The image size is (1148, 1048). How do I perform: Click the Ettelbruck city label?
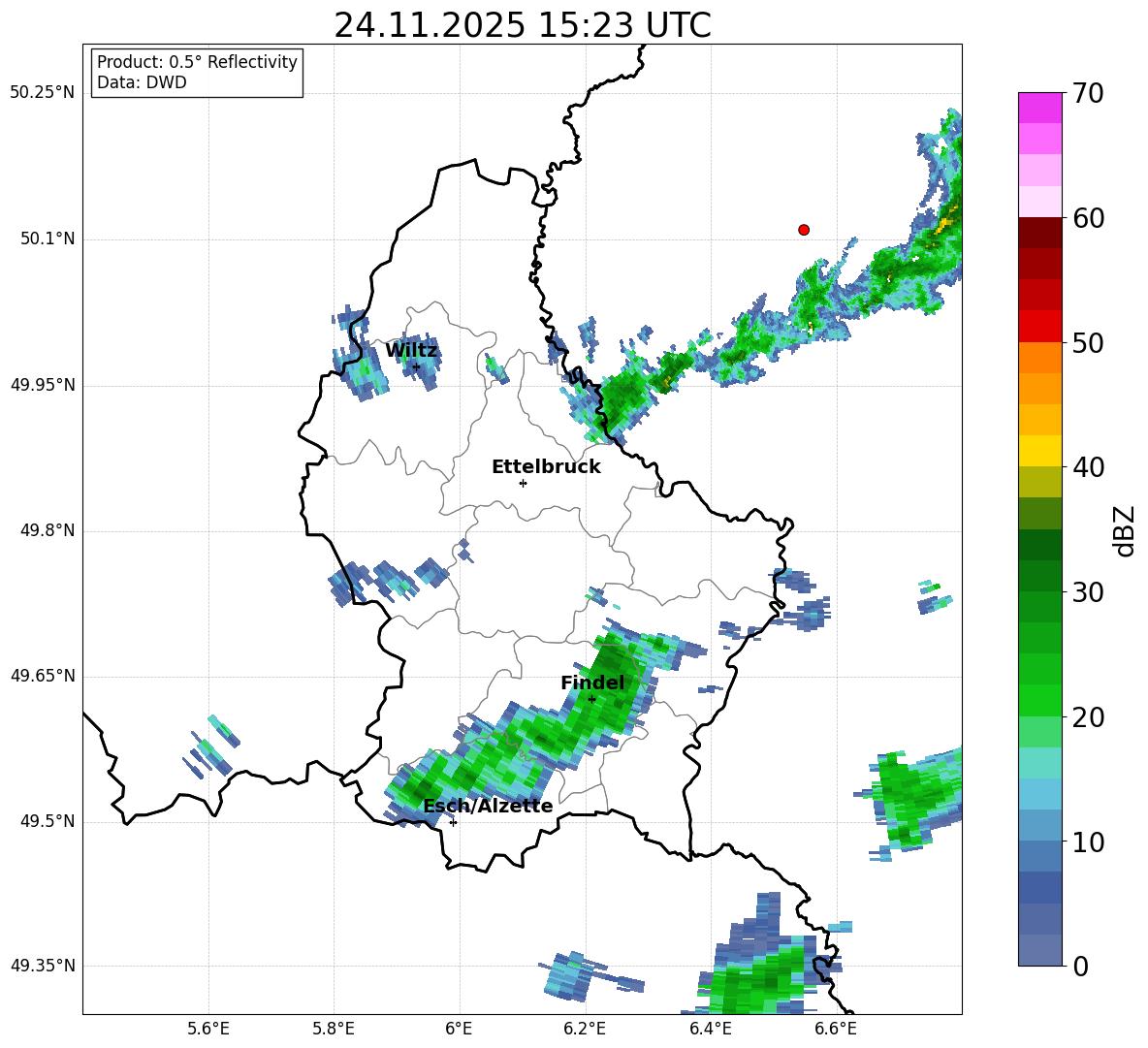coord(546,467)
